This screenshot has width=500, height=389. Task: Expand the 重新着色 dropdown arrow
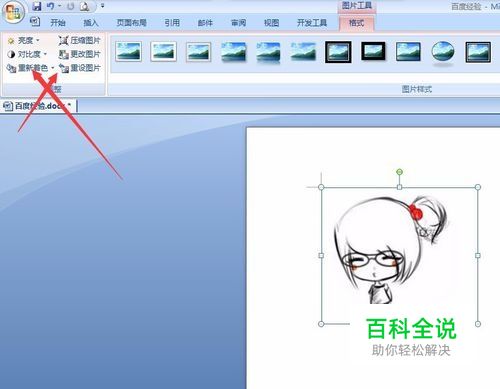[x=53, y=68]
